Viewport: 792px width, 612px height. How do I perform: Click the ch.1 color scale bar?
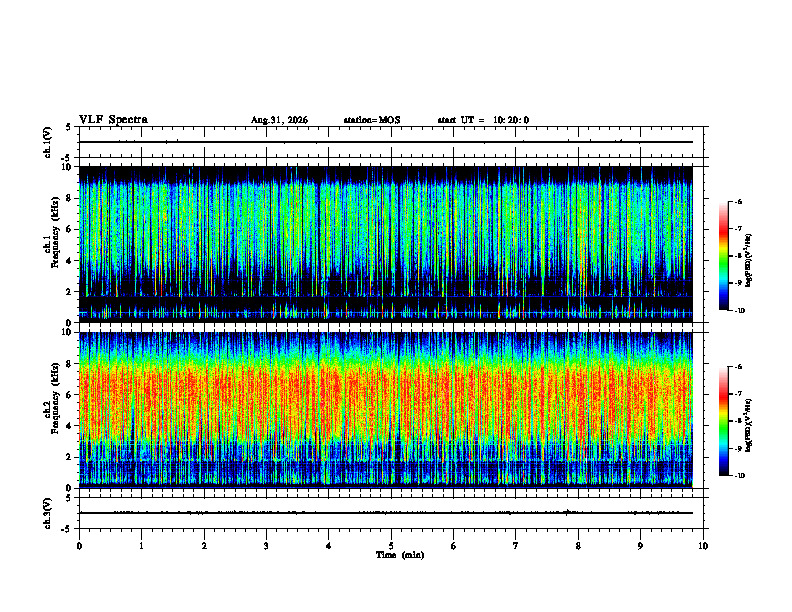tap(723, 256)
